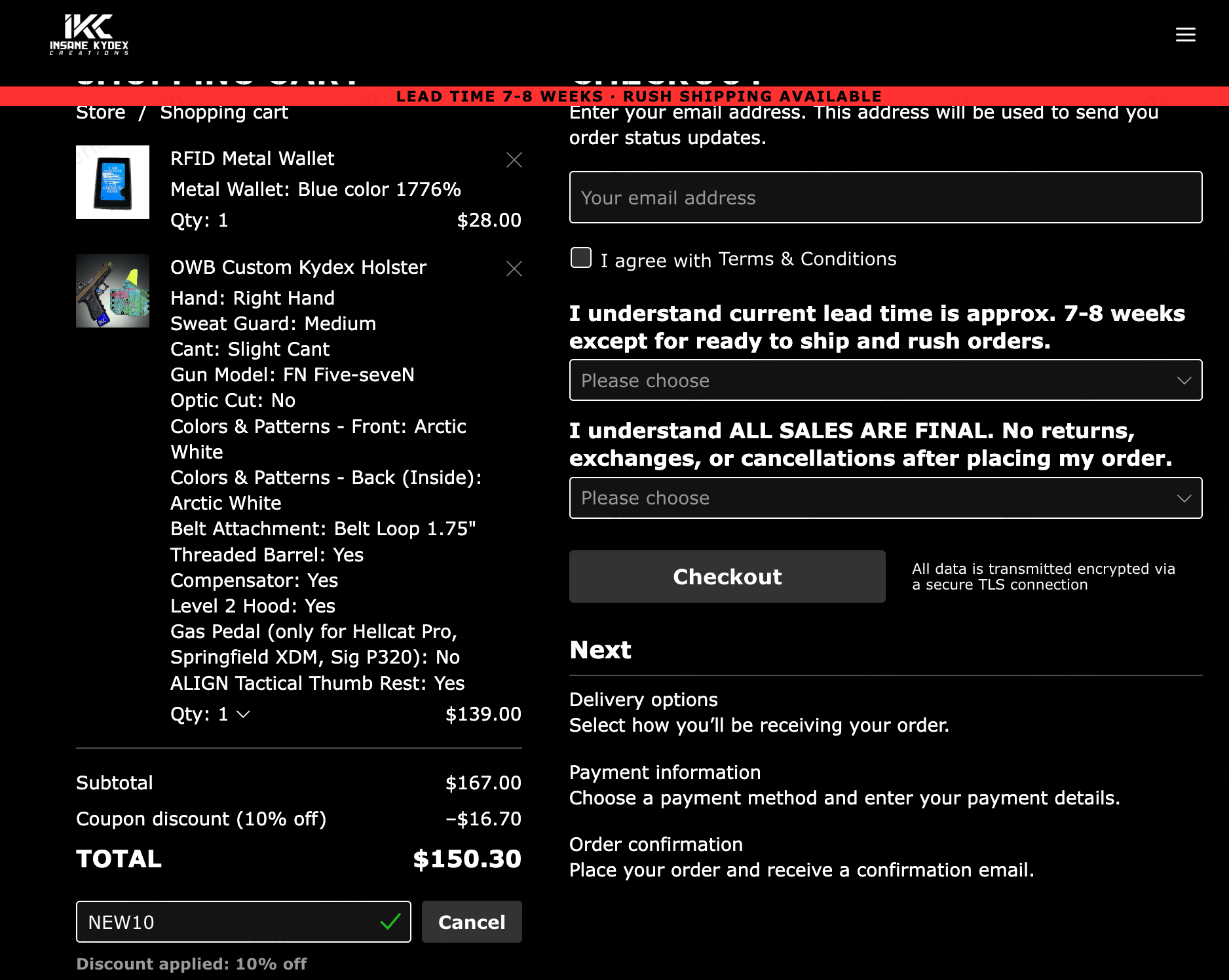
Task: Open the Terms & Conditions link
Action: (x=807, y=259)
